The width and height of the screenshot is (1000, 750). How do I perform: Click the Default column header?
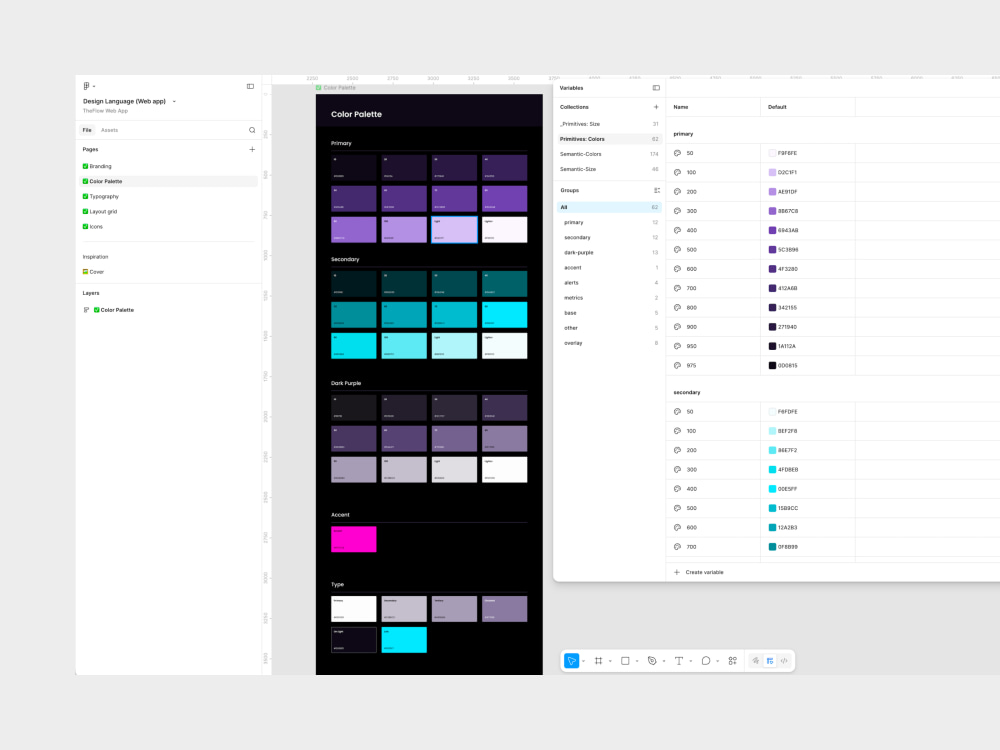pos(777,107)
